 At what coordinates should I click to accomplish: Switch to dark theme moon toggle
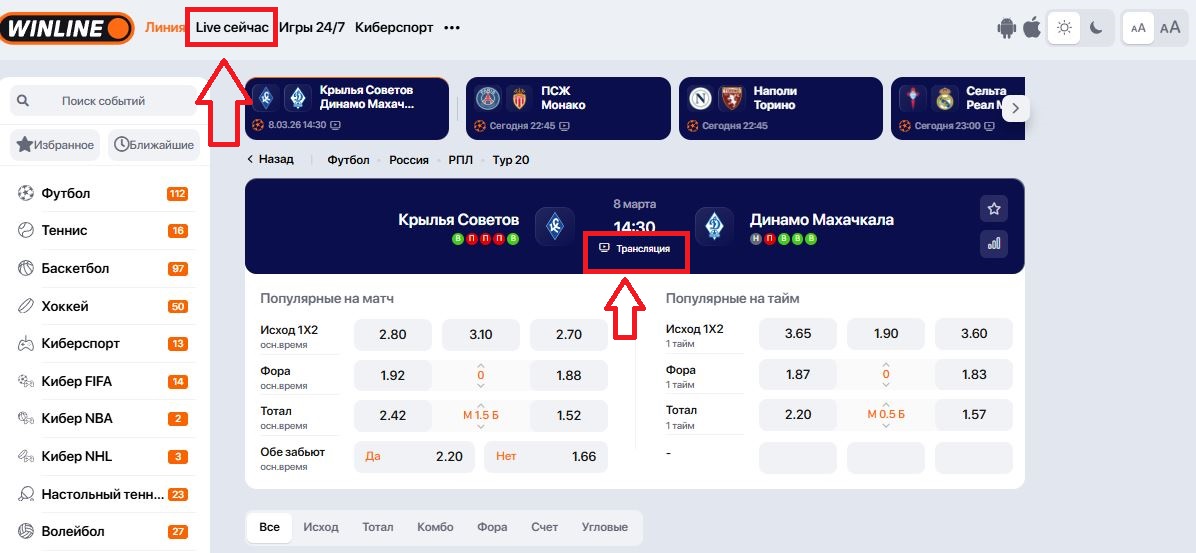coord(1096,28)
